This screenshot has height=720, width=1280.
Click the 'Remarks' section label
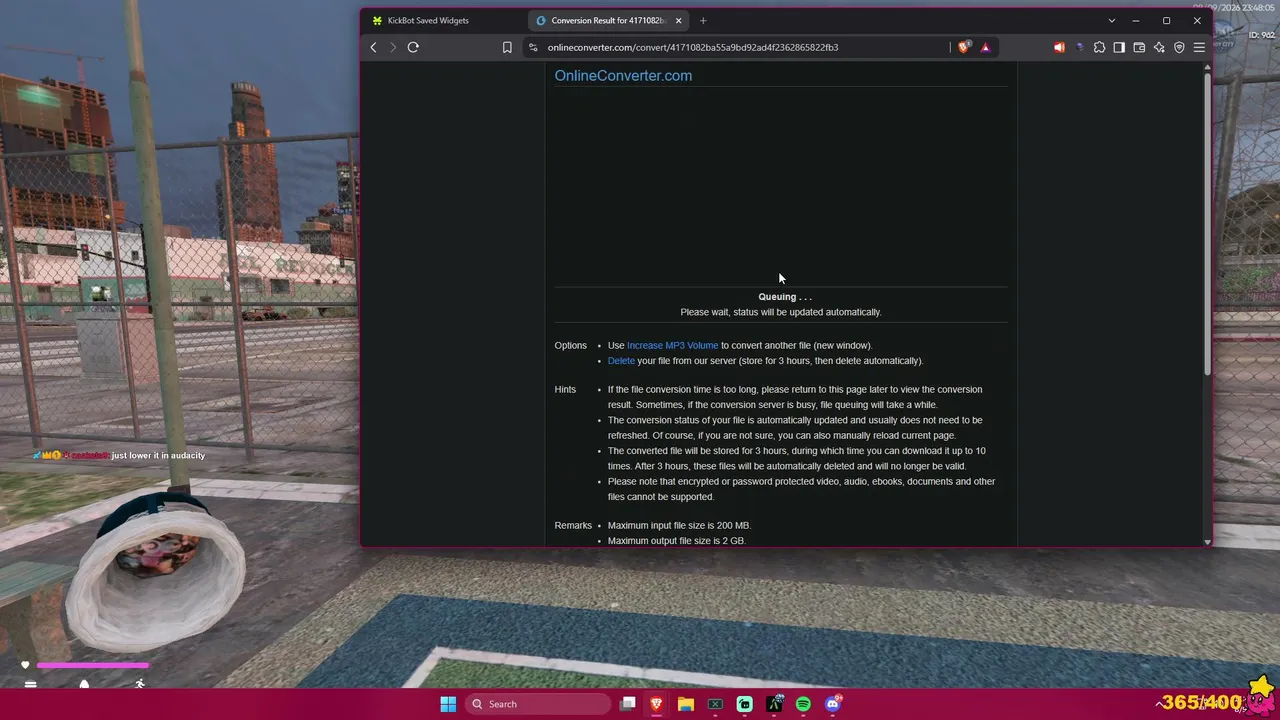tap(573, 525)
